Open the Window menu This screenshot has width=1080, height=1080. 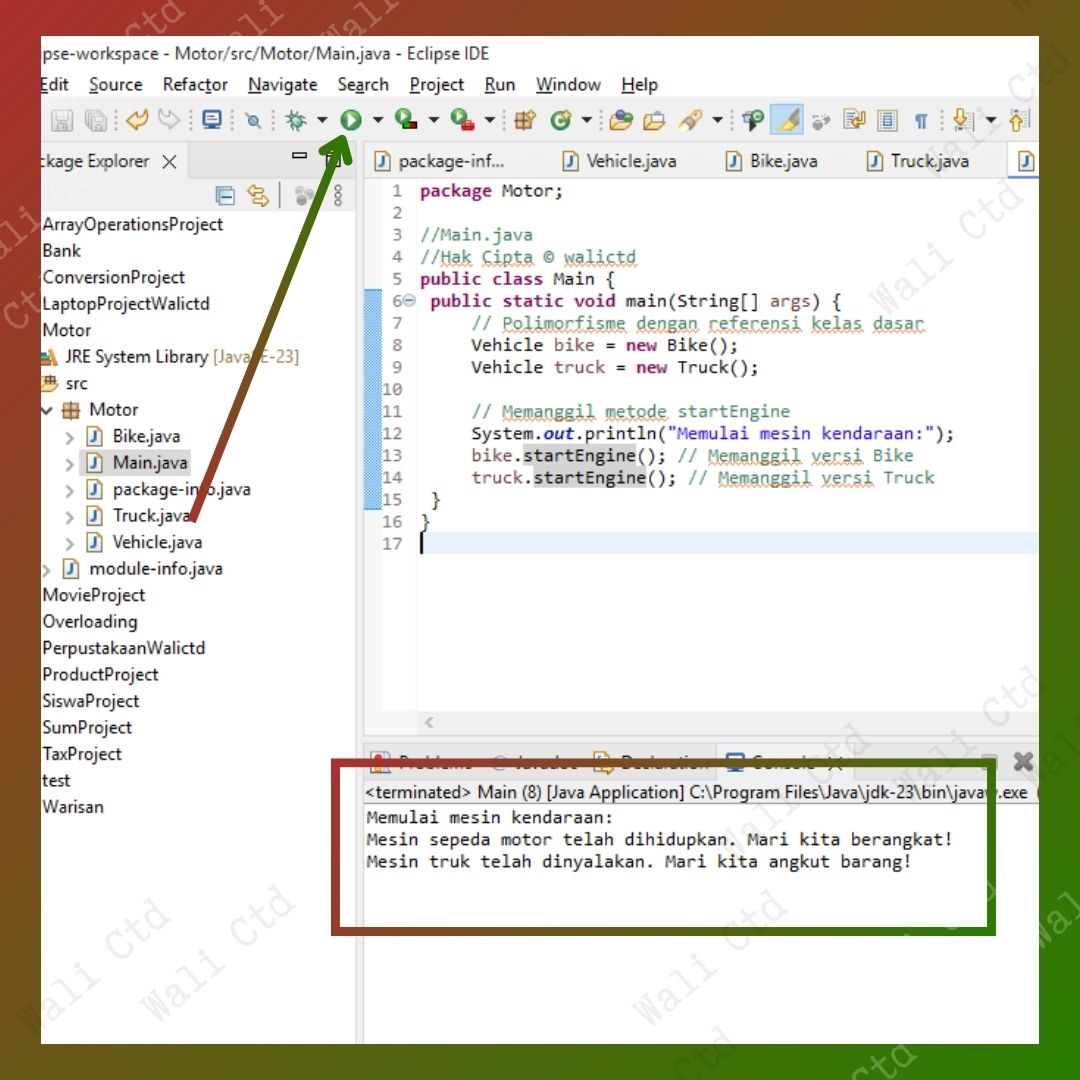tap(568, 85)
